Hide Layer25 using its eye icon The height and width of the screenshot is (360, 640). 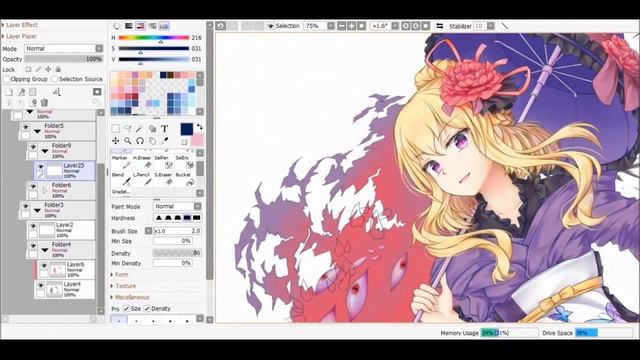tap(40, 167)
